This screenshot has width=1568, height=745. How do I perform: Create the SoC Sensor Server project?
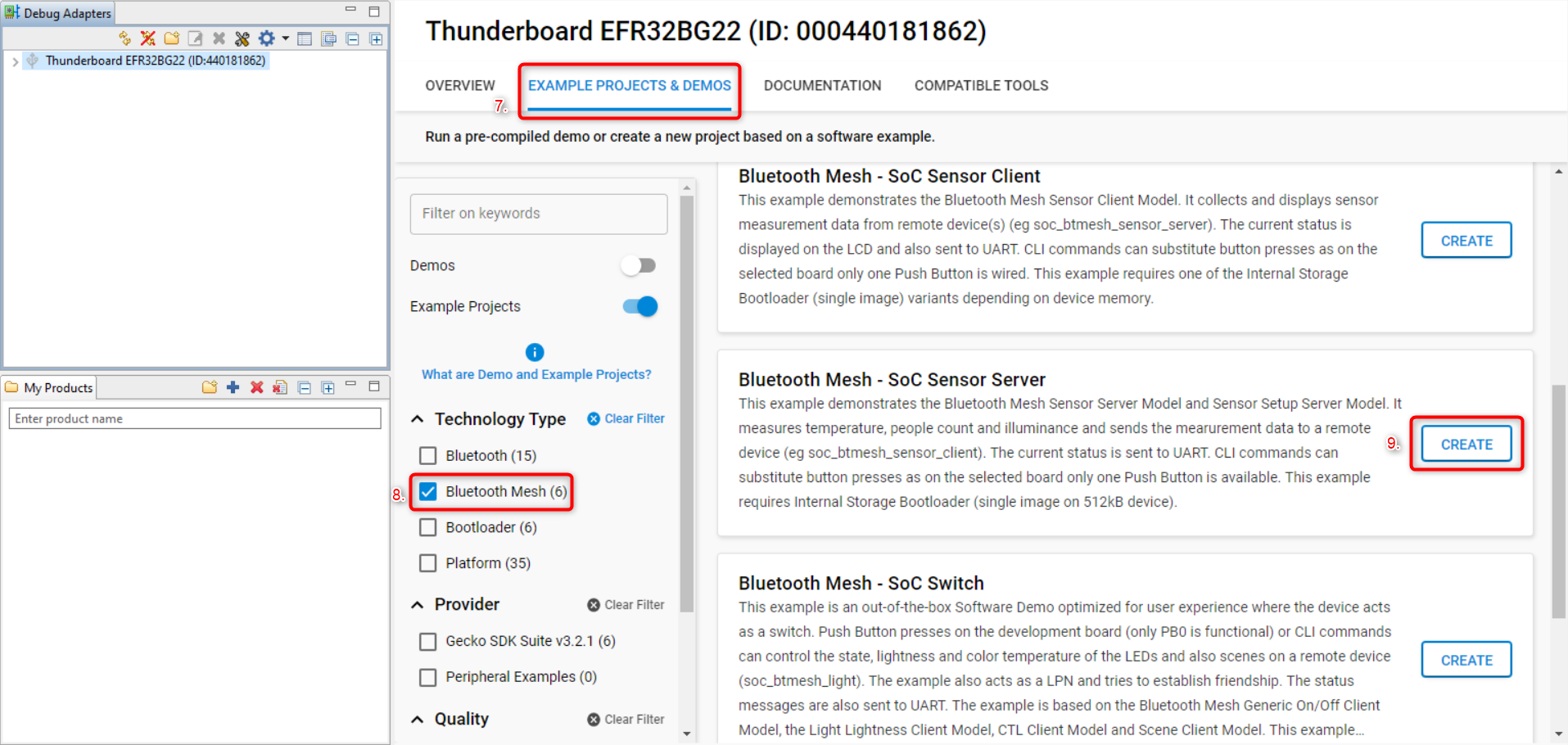[x=1466, y=445]
